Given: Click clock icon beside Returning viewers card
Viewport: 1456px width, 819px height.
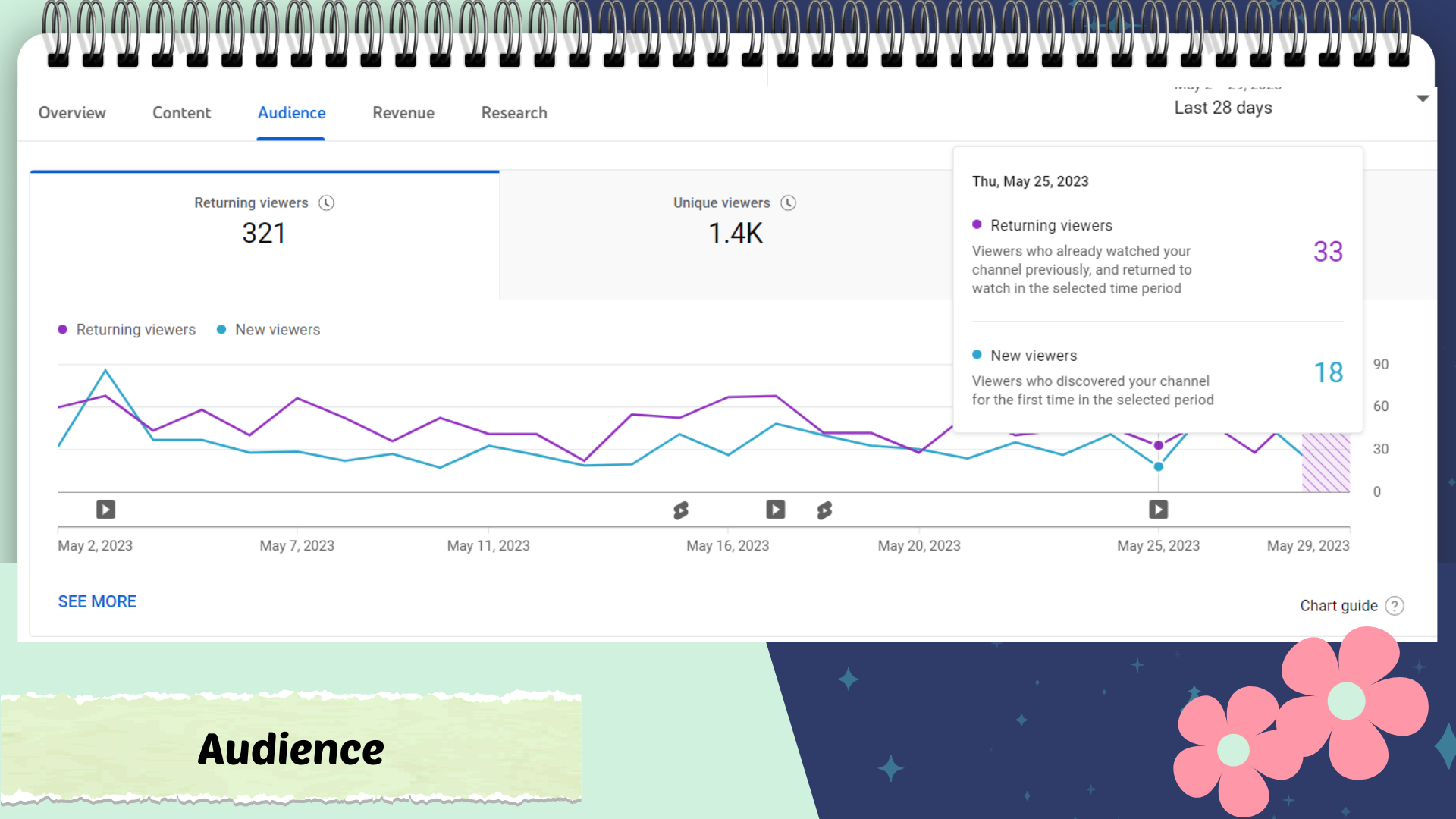Looking at the screenshot, I should tap(326, 203).
